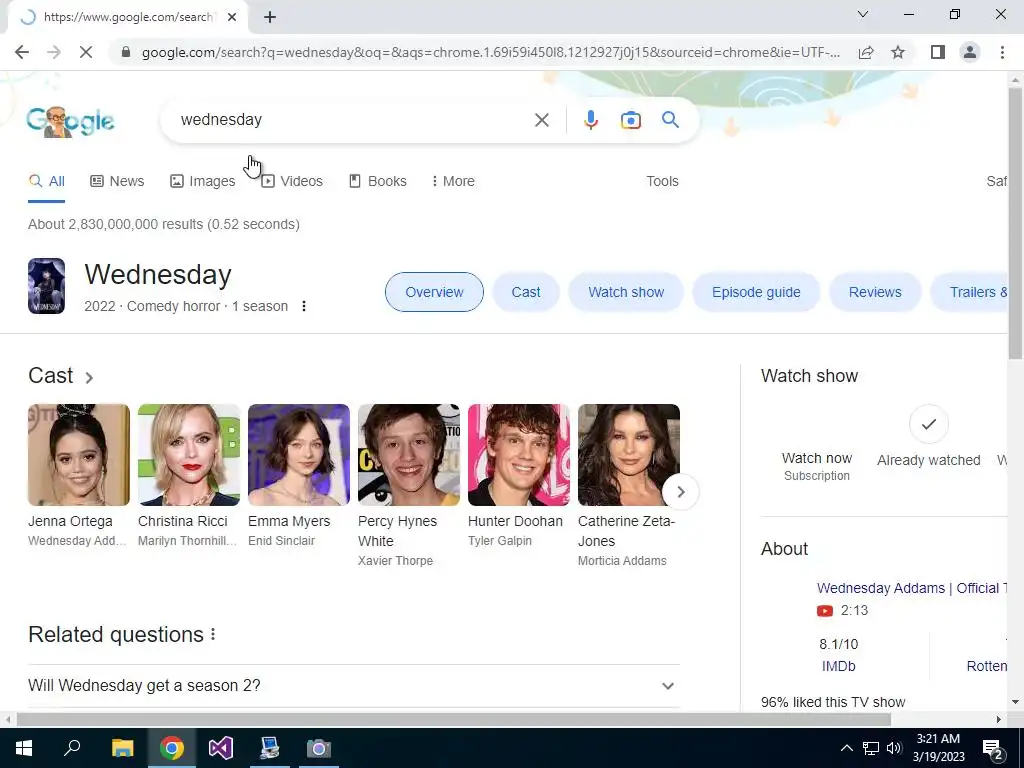The height and width of the screenshot is (768, 1024).
Task: Show hidden system tray icons
Action: [x=846, y=748]
